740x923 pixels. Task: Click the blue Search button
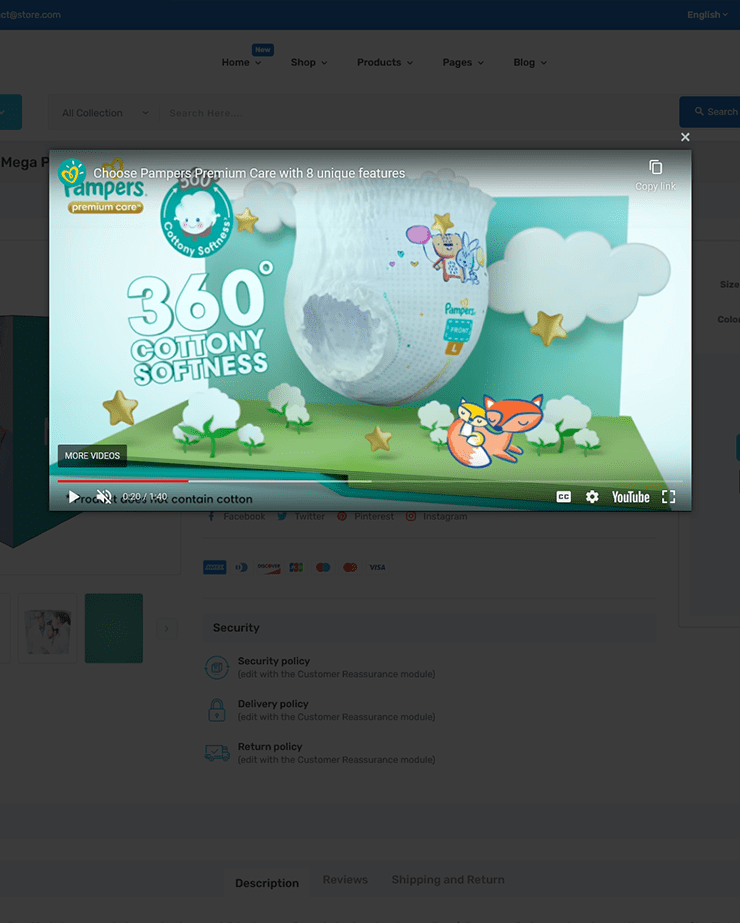pos(710,112)
